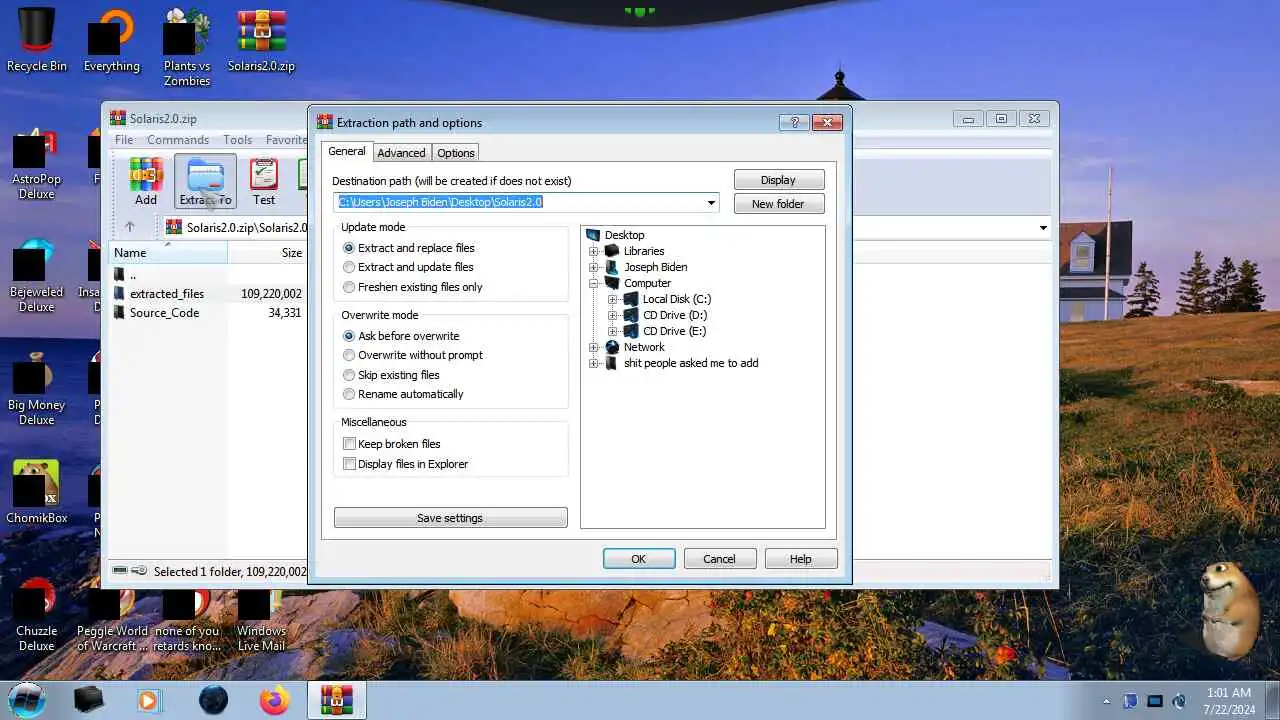Open Chuzzle Deluxe desktop shortcut

pyautogui.click(x=37, y=615)
